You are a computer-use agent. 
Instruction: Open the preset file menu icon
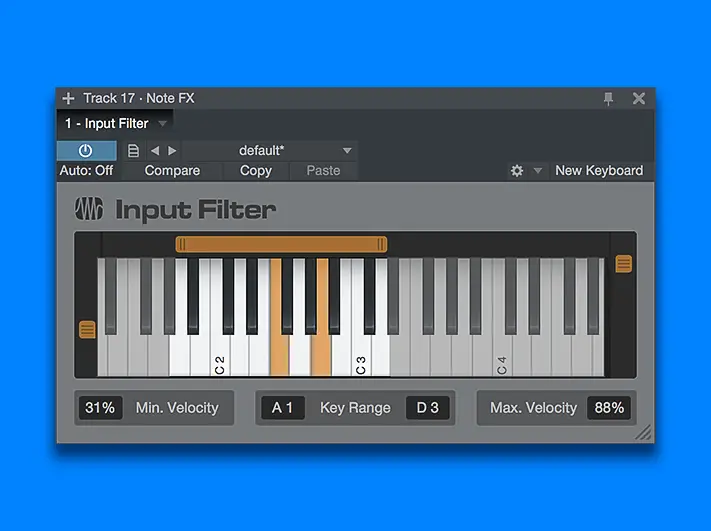coord(133,151)
